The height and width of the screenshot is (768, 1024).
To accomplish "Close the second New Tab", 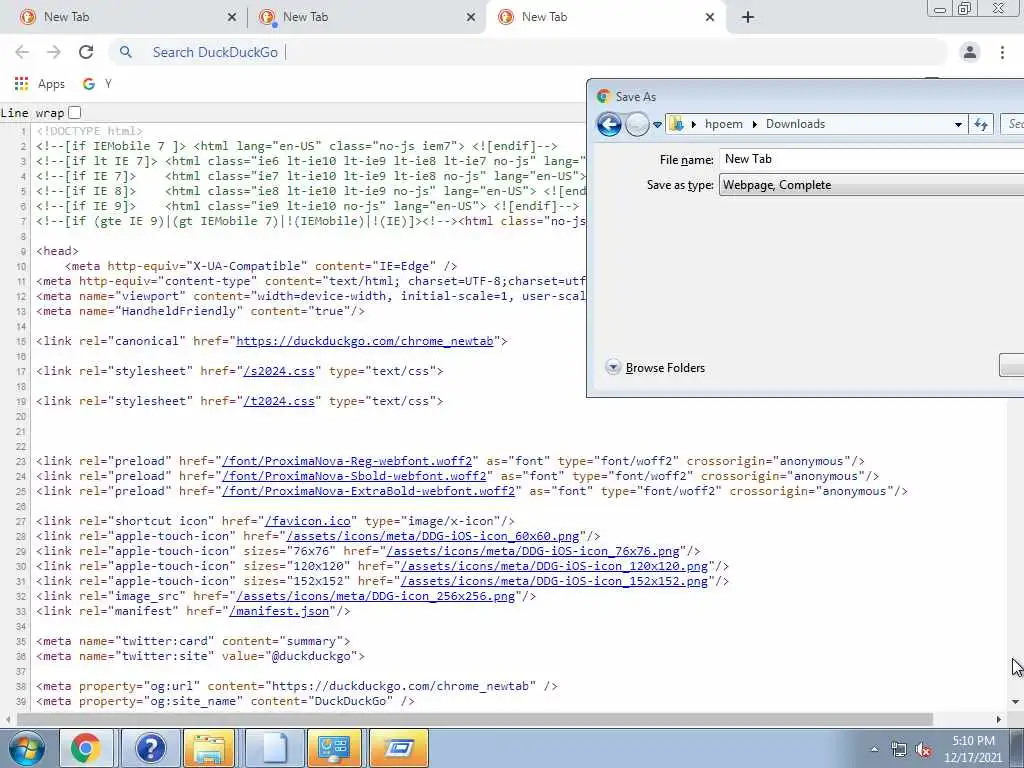I will click(471, 17).
